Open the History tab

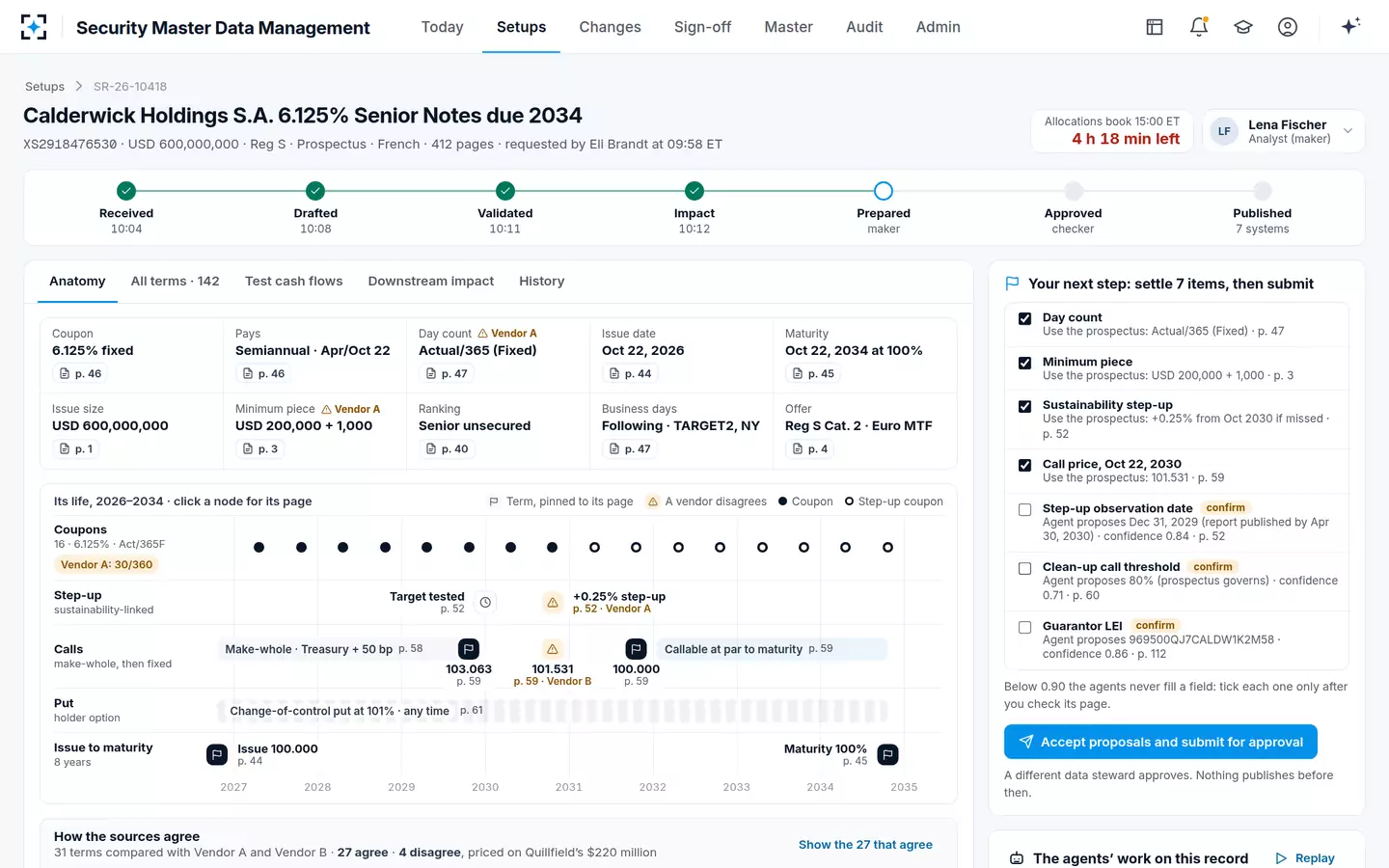point(542,281)
